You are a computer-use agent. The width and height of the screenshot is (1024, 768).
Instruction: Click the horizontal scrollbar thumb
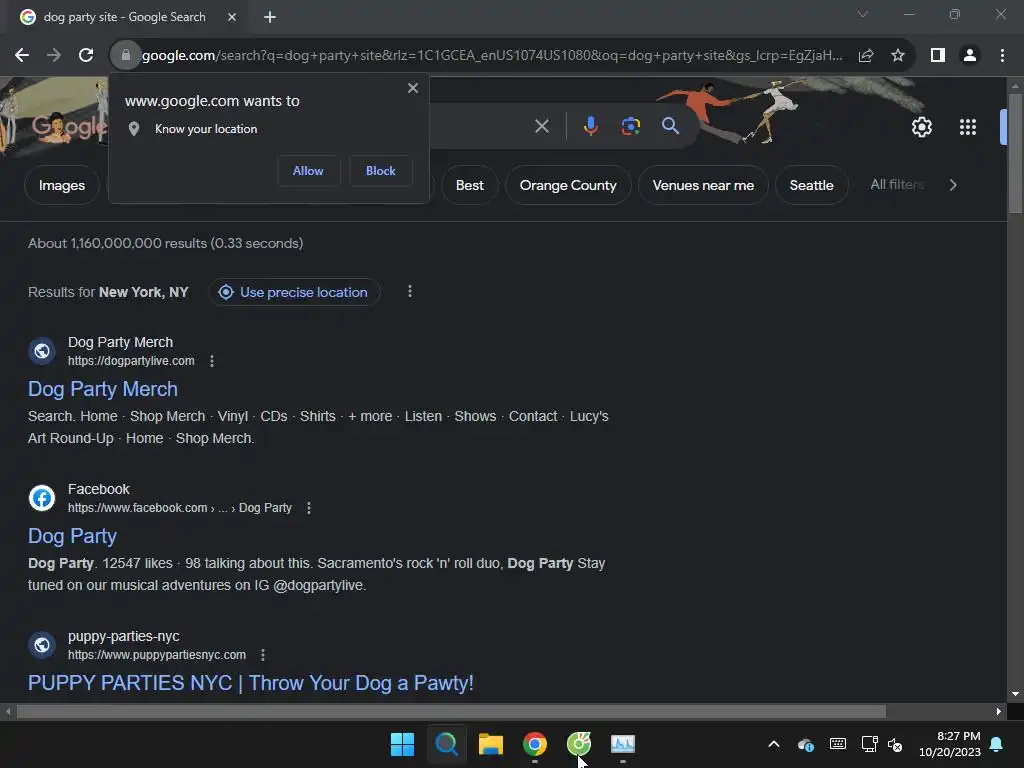[451, 711]
